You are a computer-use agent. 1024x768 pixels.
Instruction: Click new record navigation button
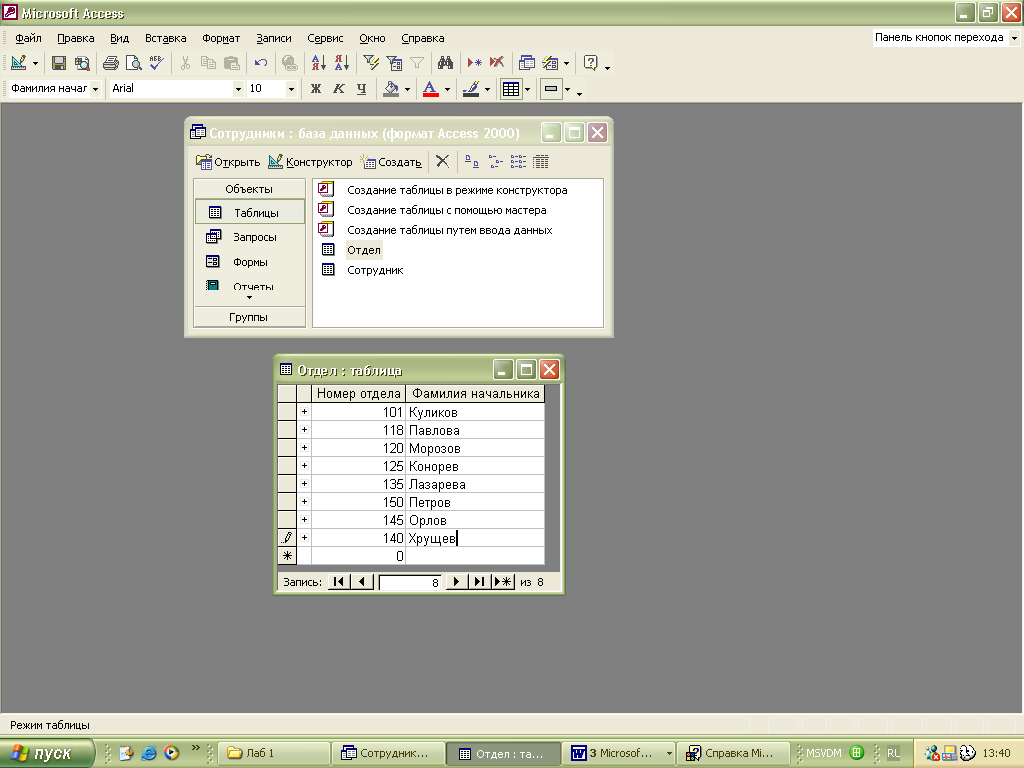tap(503, 582)
